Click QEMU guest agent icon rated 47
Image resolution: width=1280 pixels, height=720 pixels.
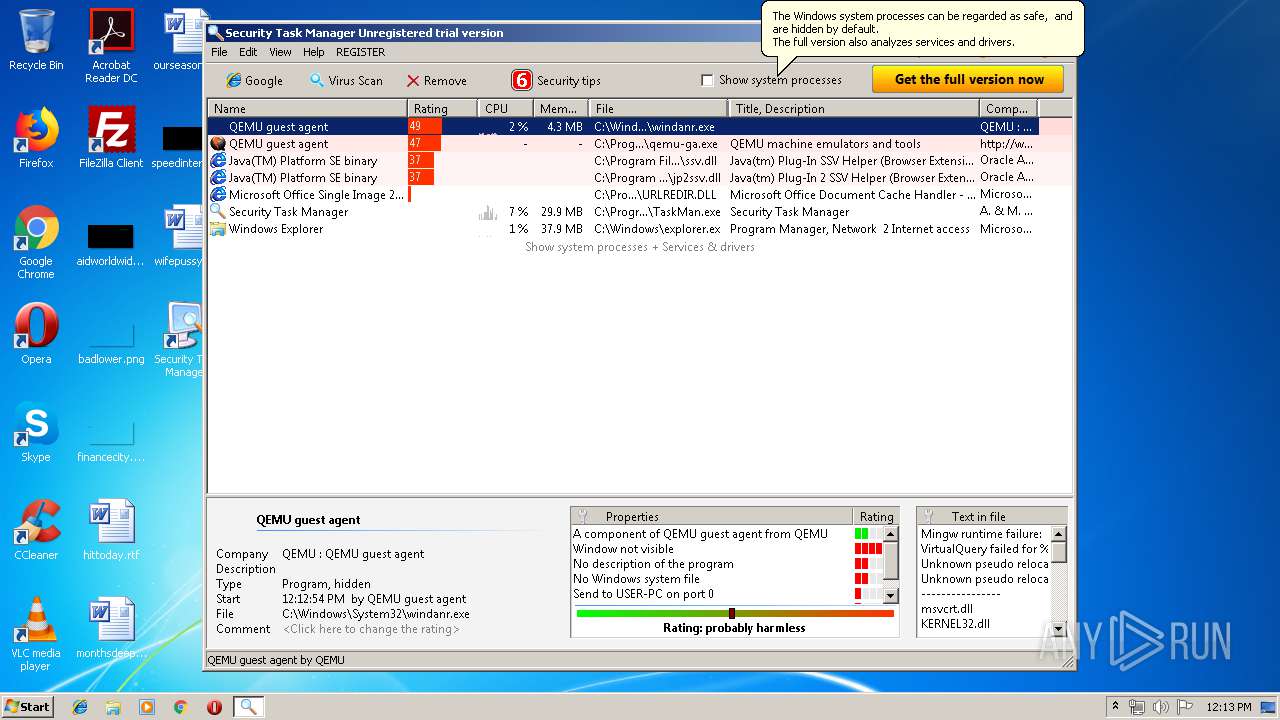pos(217,144)
